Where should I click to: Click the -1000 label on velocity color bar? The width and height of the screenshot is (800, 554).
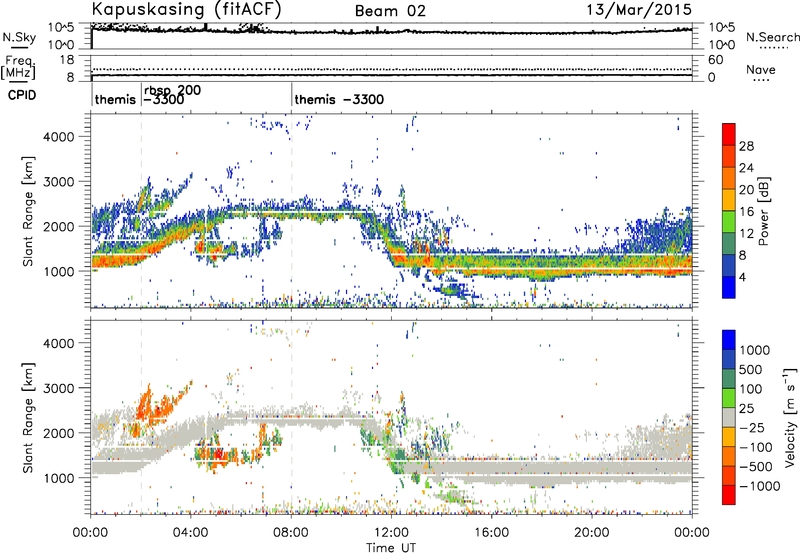tap(759, 486)
